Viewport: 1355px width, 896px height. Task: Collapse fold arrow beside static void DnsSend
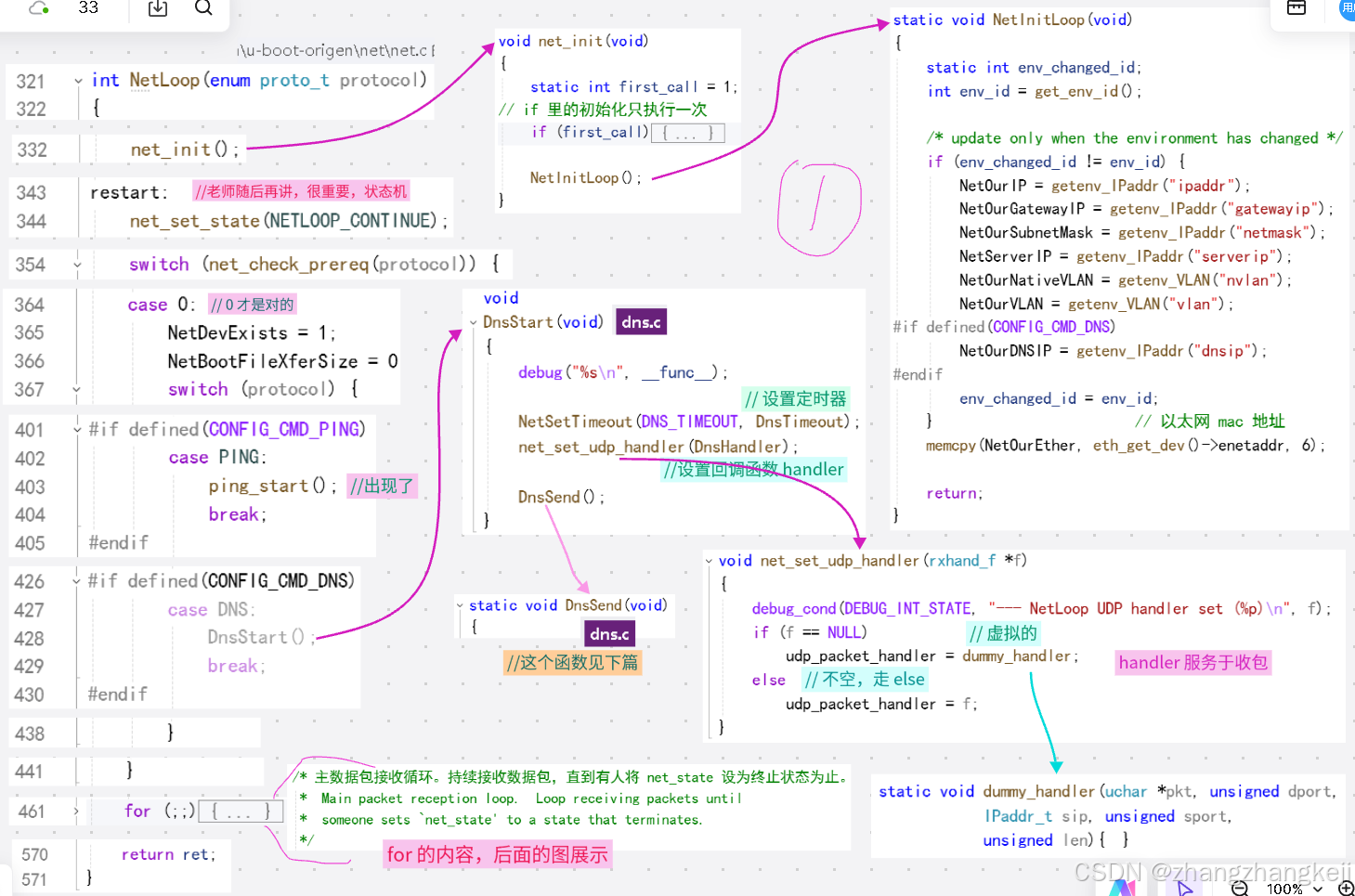(x=460, y=605)
